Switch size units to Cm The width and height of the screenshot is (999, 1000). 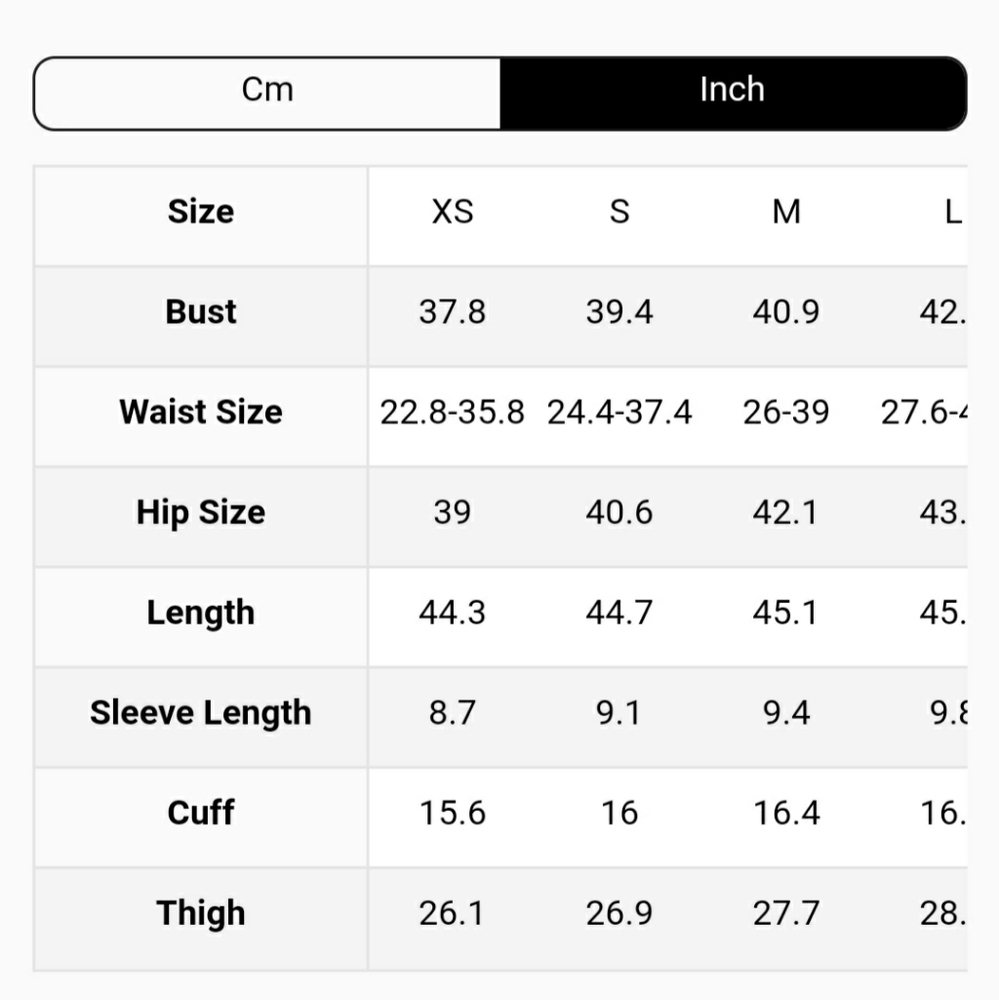(267, 91)
